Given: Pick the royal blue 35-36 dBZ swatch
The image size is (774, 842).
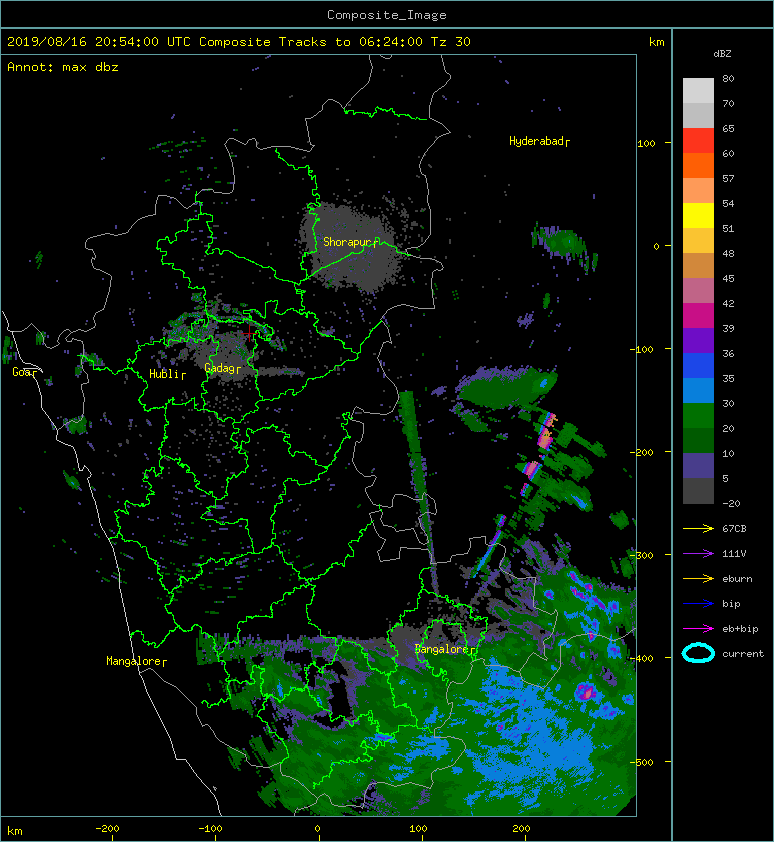Looking at the screenshot, I should (x=698, y=366).
